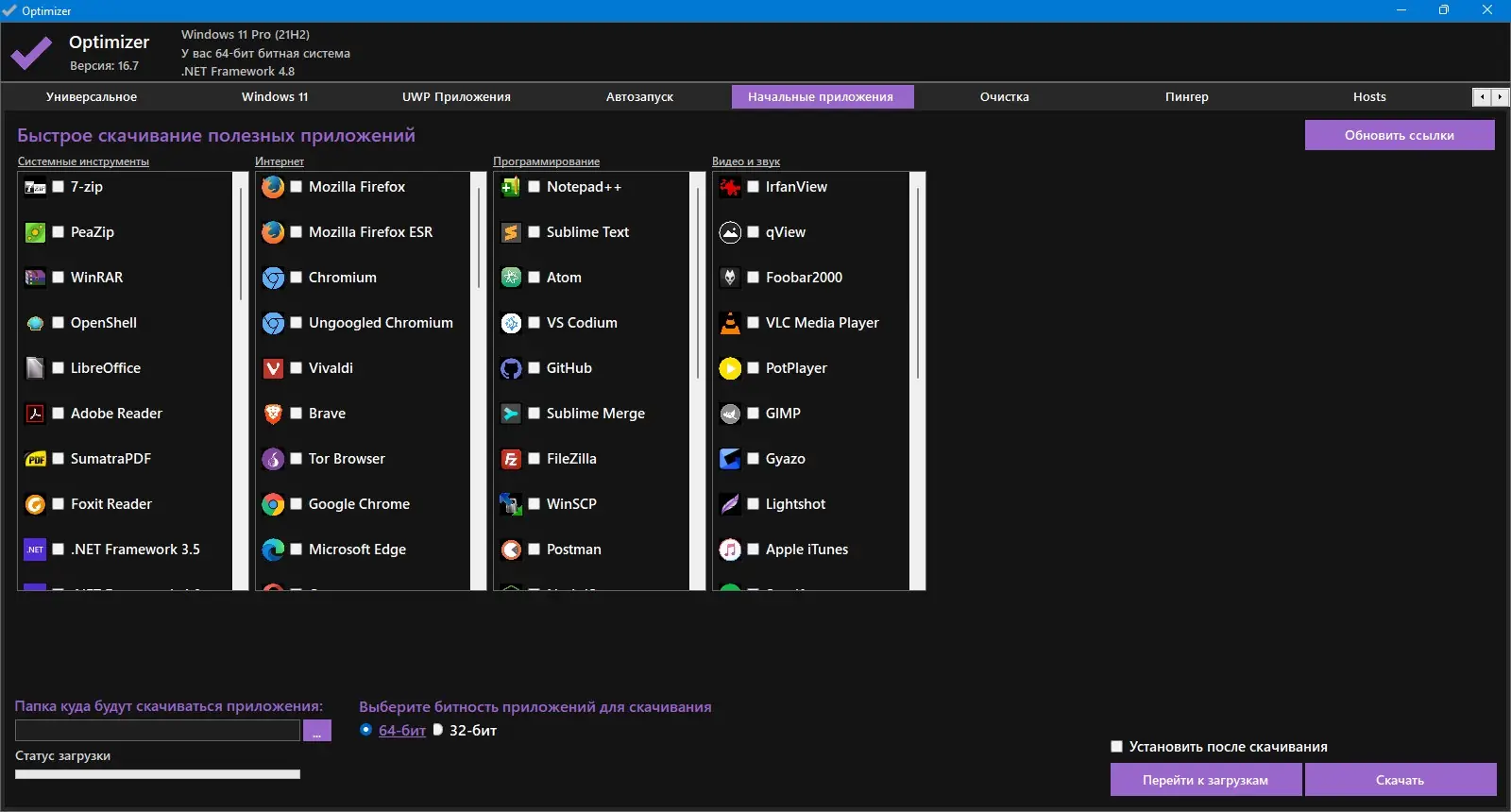
Task: Click the 'Быстрое скачивание полезных приложений' heading
Action: pos(216,135)
